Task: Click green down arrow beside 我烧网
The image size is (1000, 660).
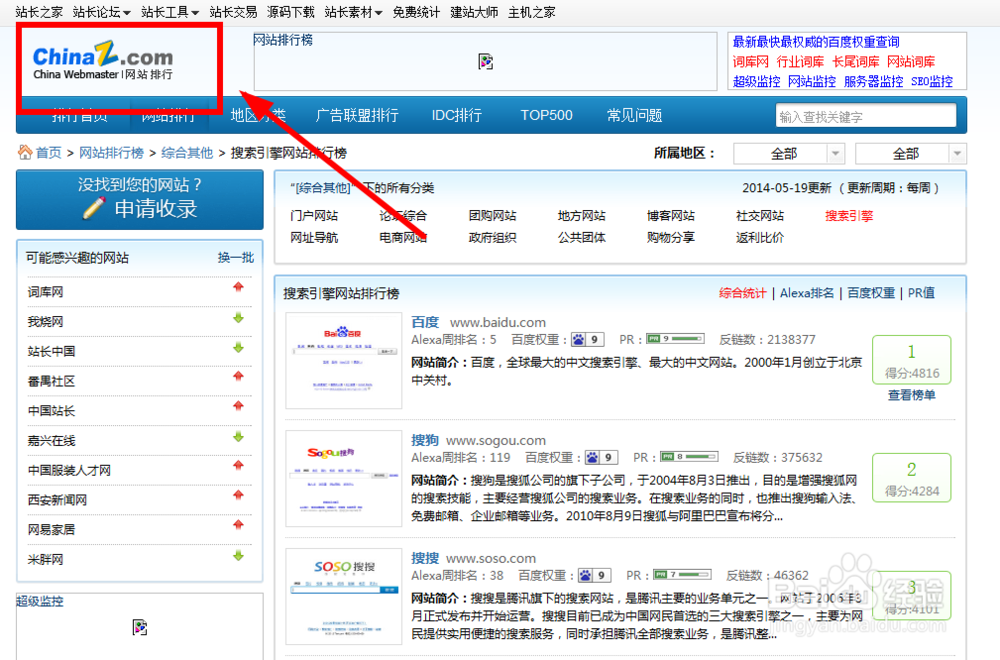Action: (x=239, y=318)
